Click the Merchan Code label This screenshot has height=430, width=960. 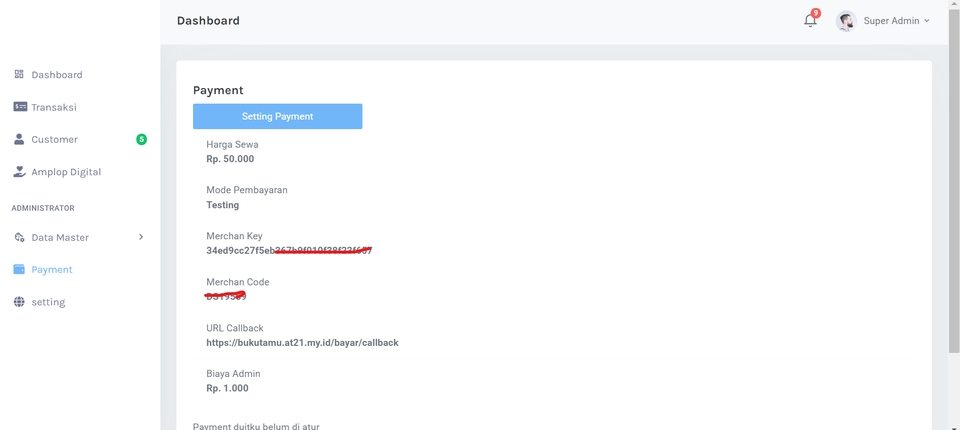pos(238,282)
